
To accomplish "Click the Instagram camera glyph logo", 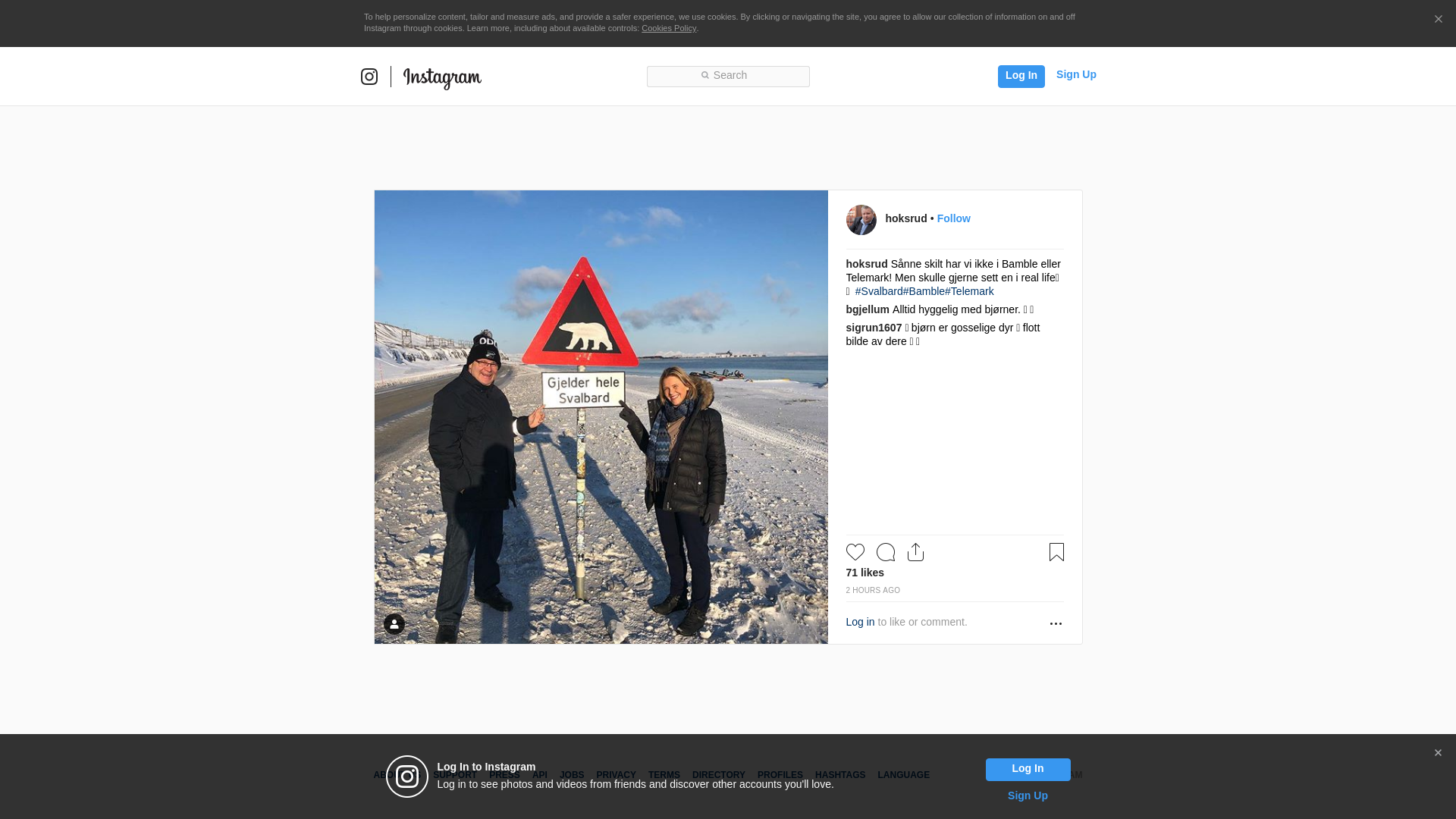I will pyautogui.click(x=369, y=77).
